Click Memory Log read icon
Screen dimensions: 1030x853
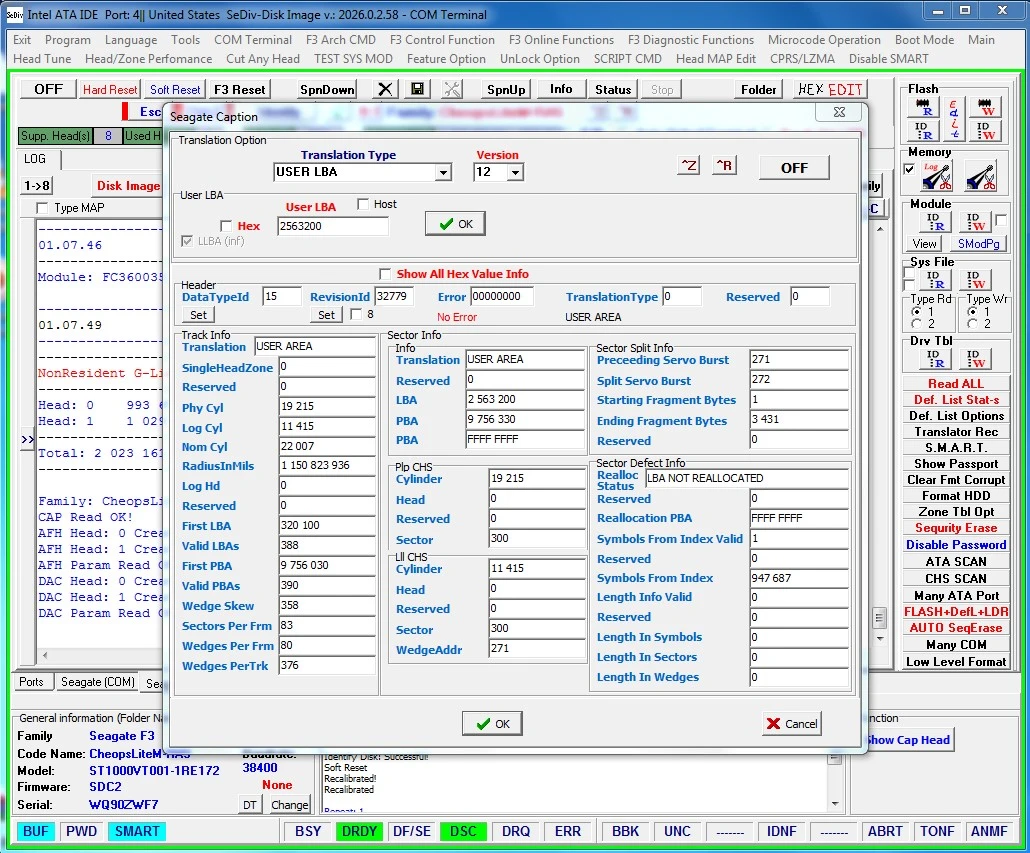936,176
